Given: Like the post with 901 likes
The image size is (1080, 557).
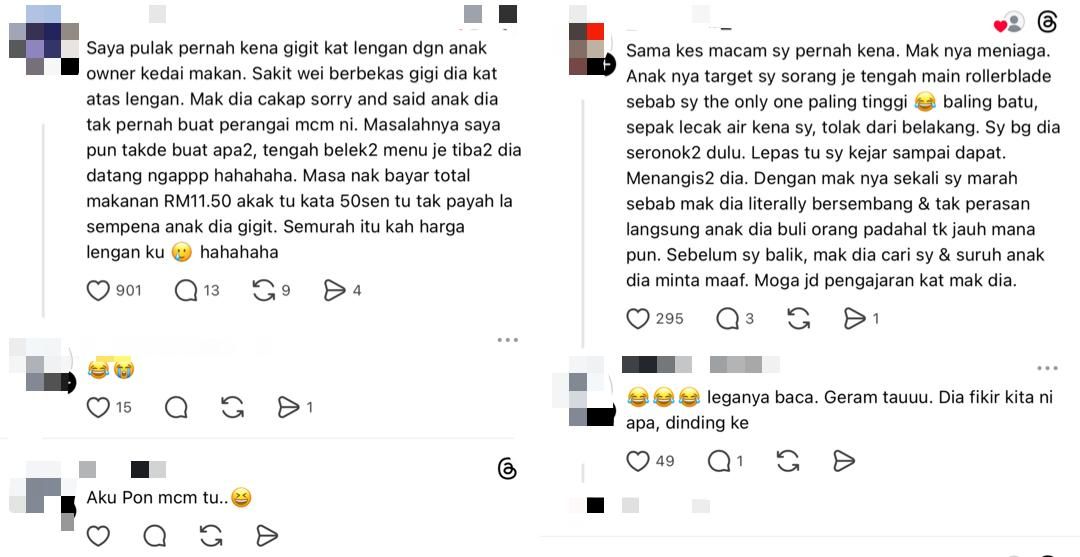Looking at the screenshot, I should pos(98,291).
